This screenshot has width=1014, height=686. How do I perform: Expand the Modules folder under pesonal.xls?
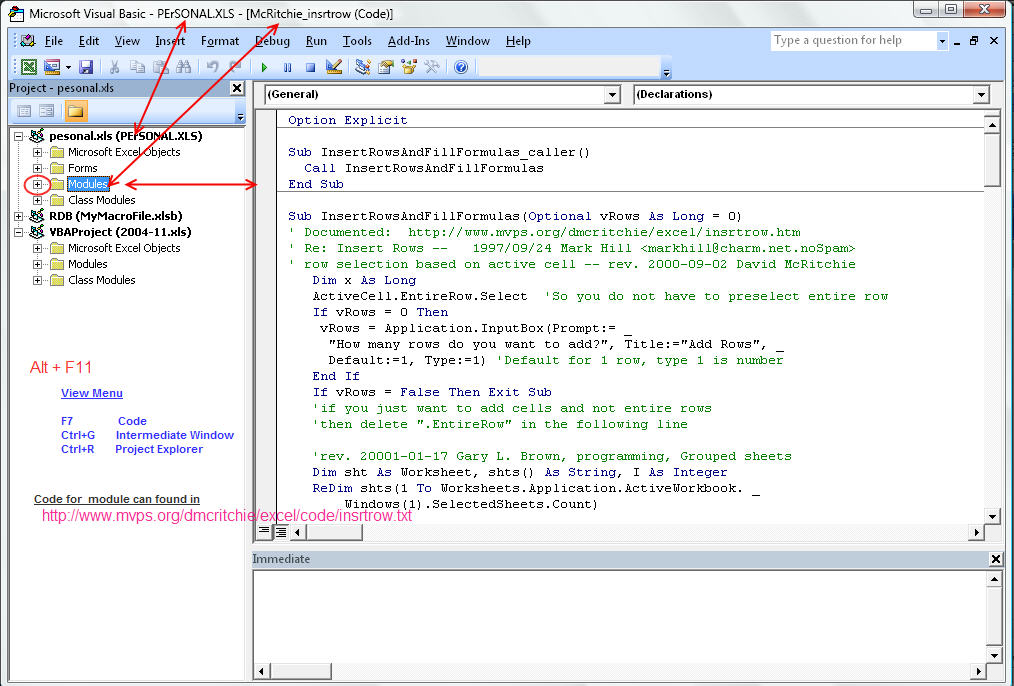point(38,184)
